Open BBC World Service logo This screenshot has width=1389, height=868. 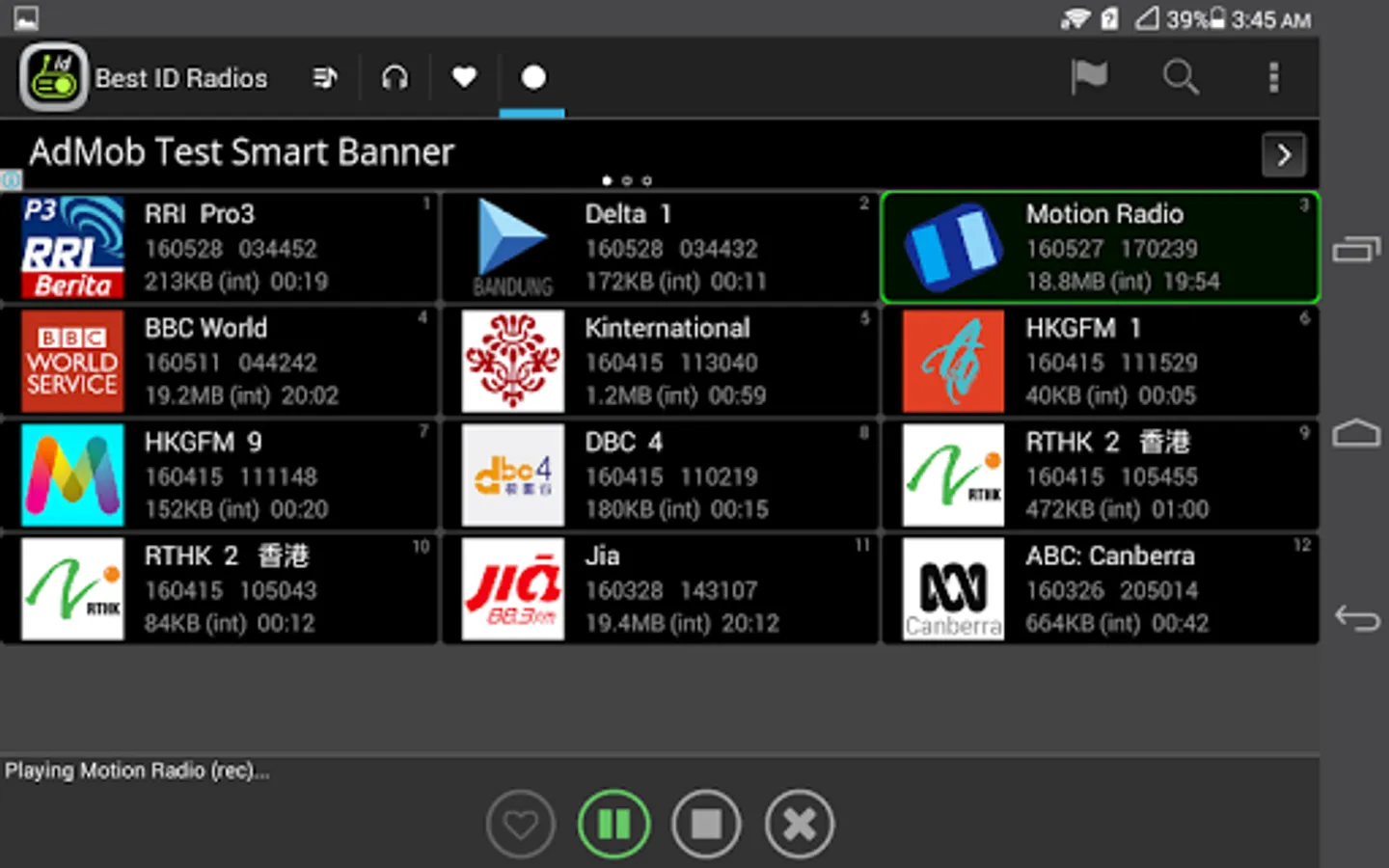pos(72,362)
